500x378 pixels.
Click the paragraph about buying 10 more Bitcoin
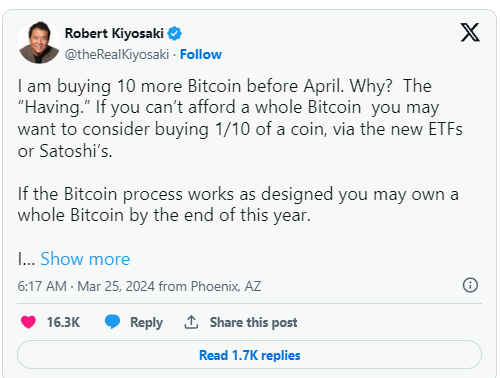pyautogui.click(x=240, y=118)
